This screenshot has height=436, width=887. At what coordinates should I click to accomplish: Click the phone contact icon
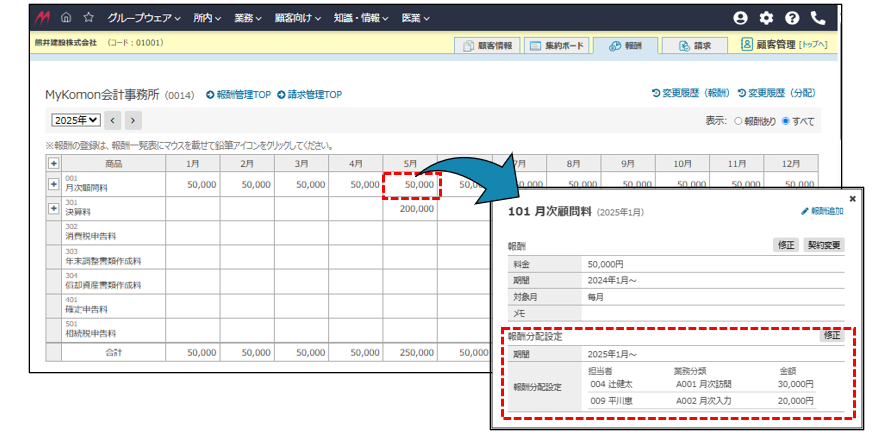[x=818, y=18]
